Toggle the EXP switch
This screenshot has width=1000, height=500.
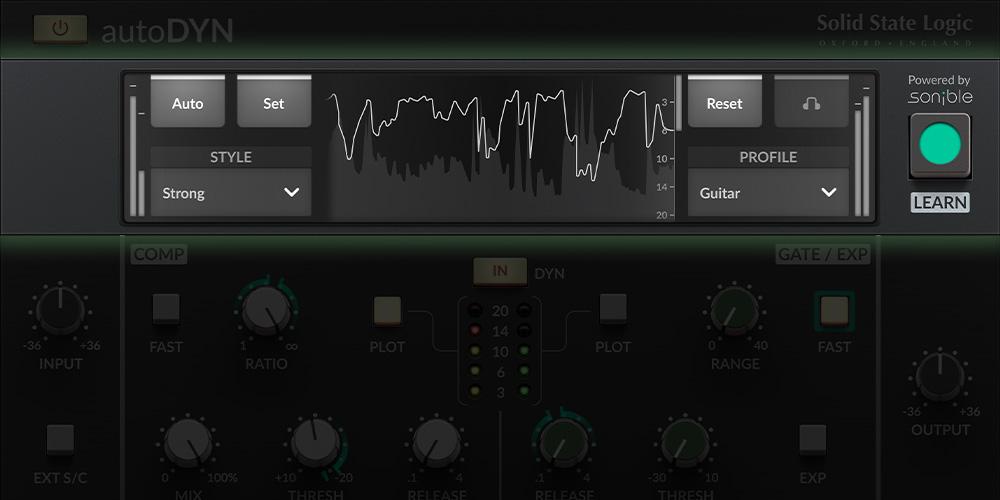tap(812, 439)
